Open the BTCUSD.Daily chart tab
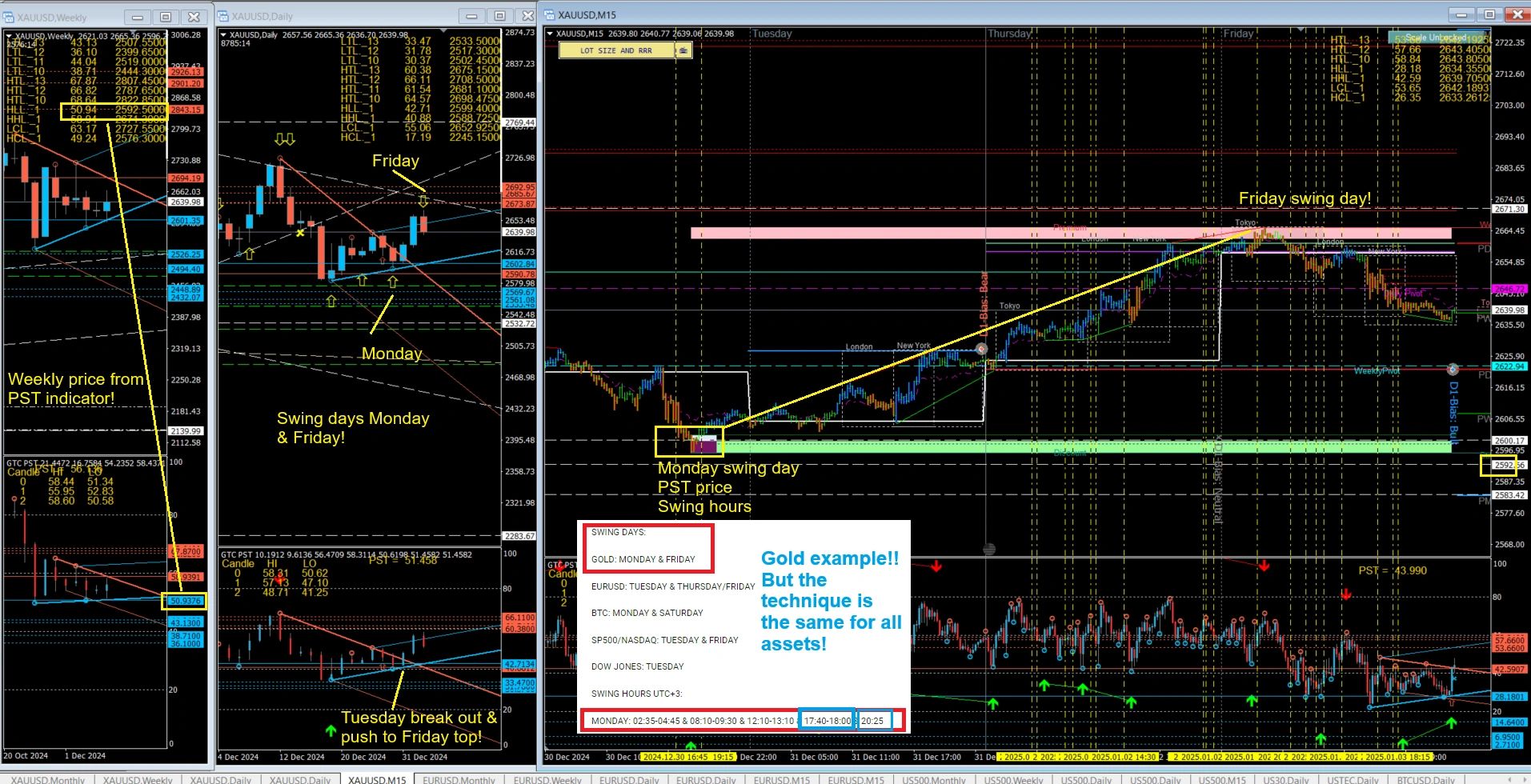The image size is (1531, 784). click(1425, 779)
